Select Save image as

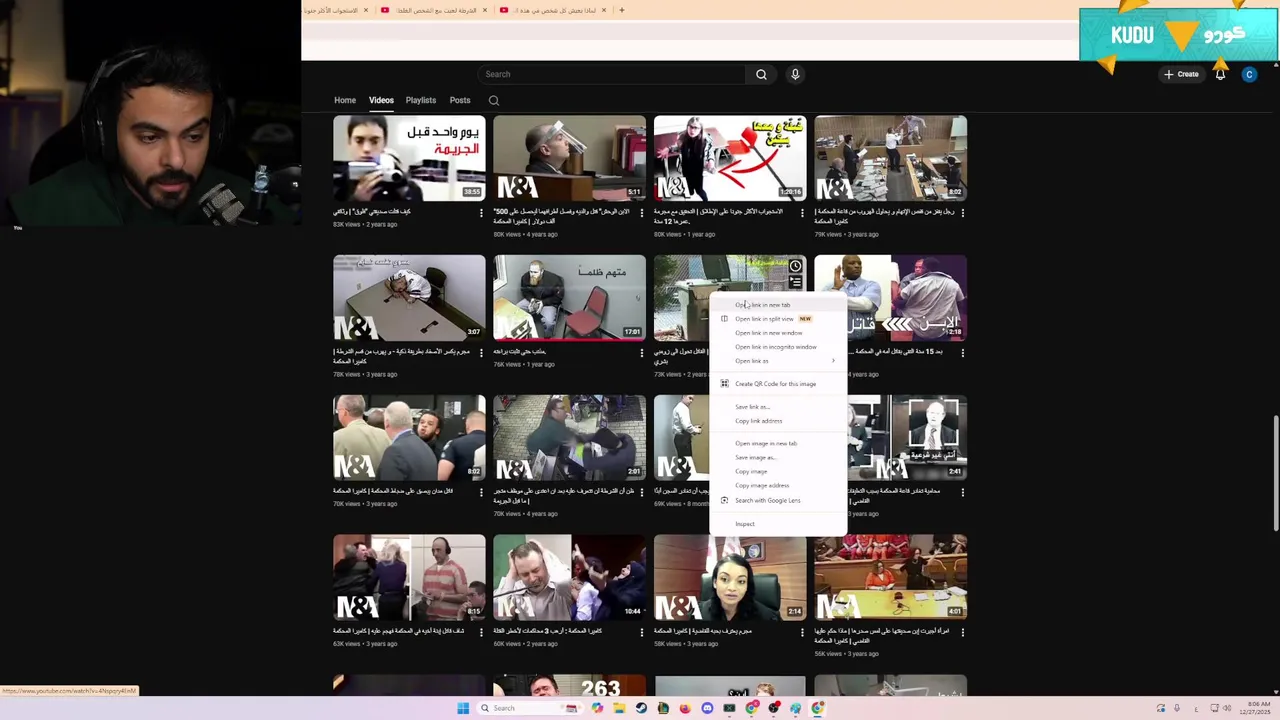pyautogui.click(x=778, y=458)
